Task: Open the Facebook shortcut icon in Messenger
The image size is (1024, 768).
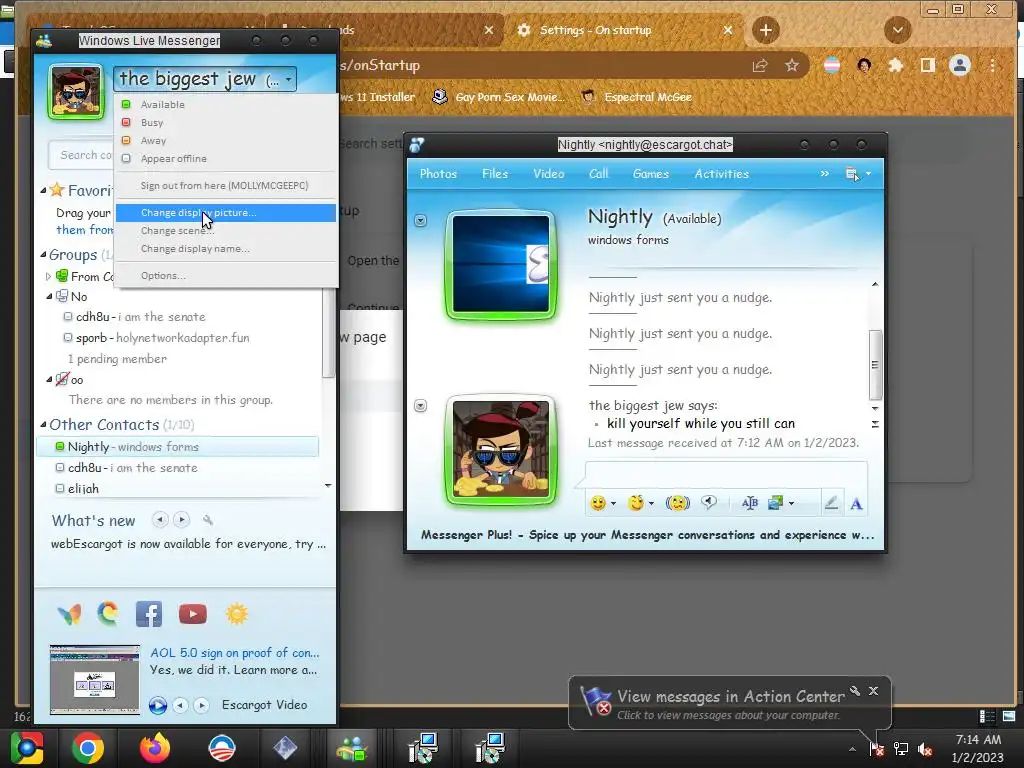Action: point(149,614)
